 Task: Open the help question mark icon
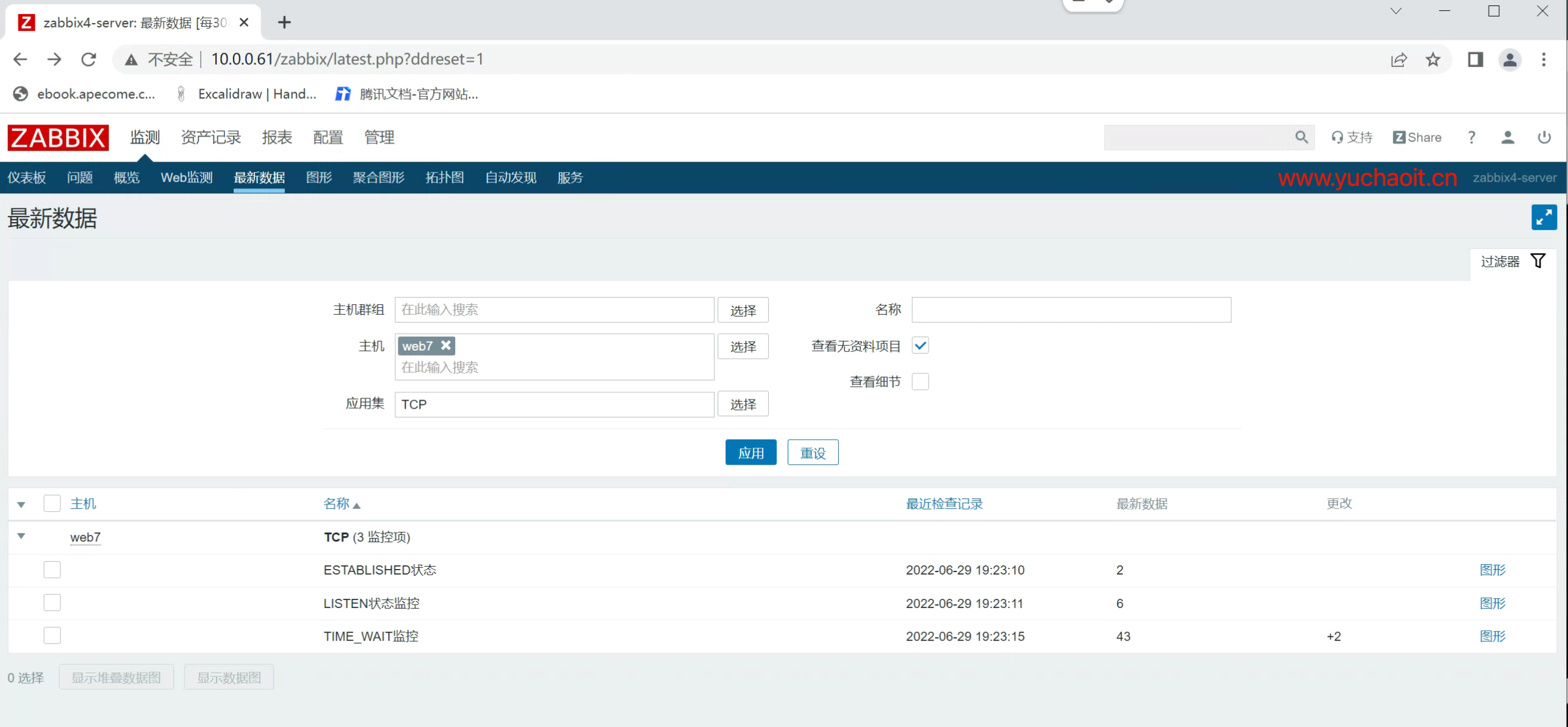(x=1472, y=138)
